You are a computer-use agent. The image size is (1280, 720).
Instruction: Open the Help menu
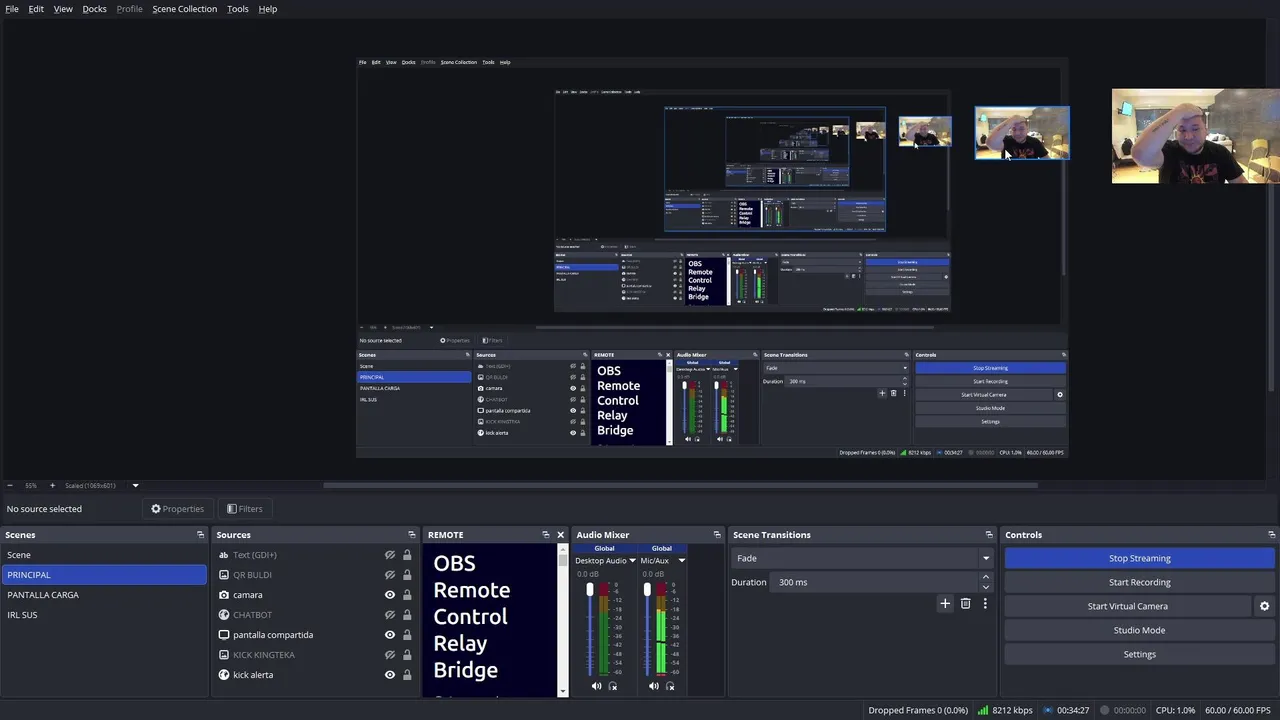[x=268, y=9]
